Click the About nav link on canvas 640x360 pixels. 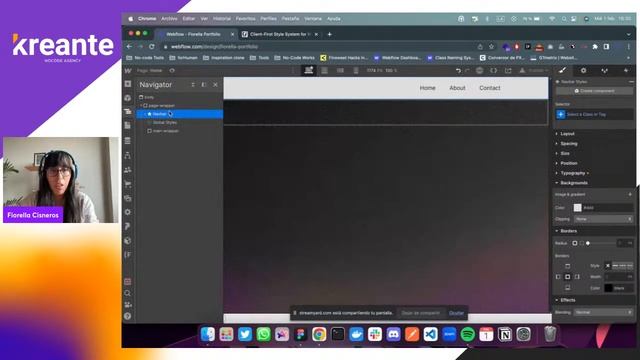click(457, 88)
